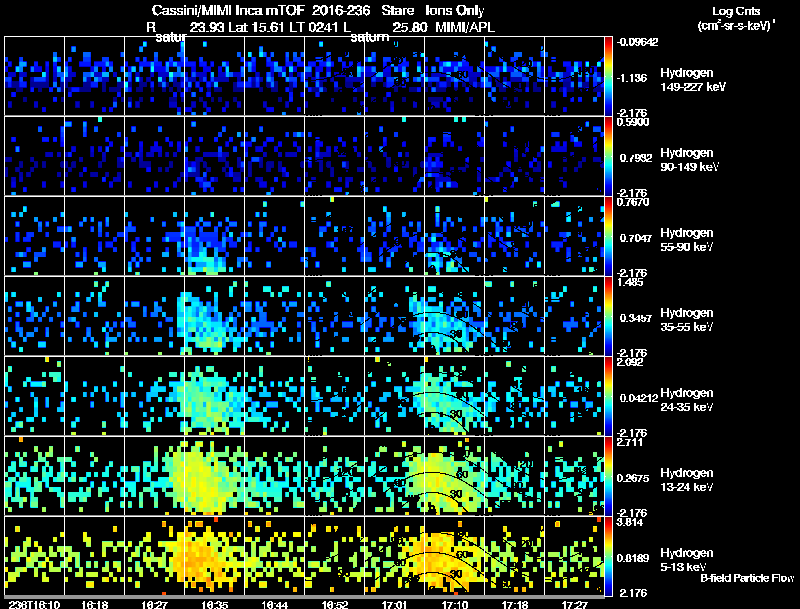Viewport: 800px width, 609px height.
Task: Select the '2016-236' date in the title
Action: [340, 11]
